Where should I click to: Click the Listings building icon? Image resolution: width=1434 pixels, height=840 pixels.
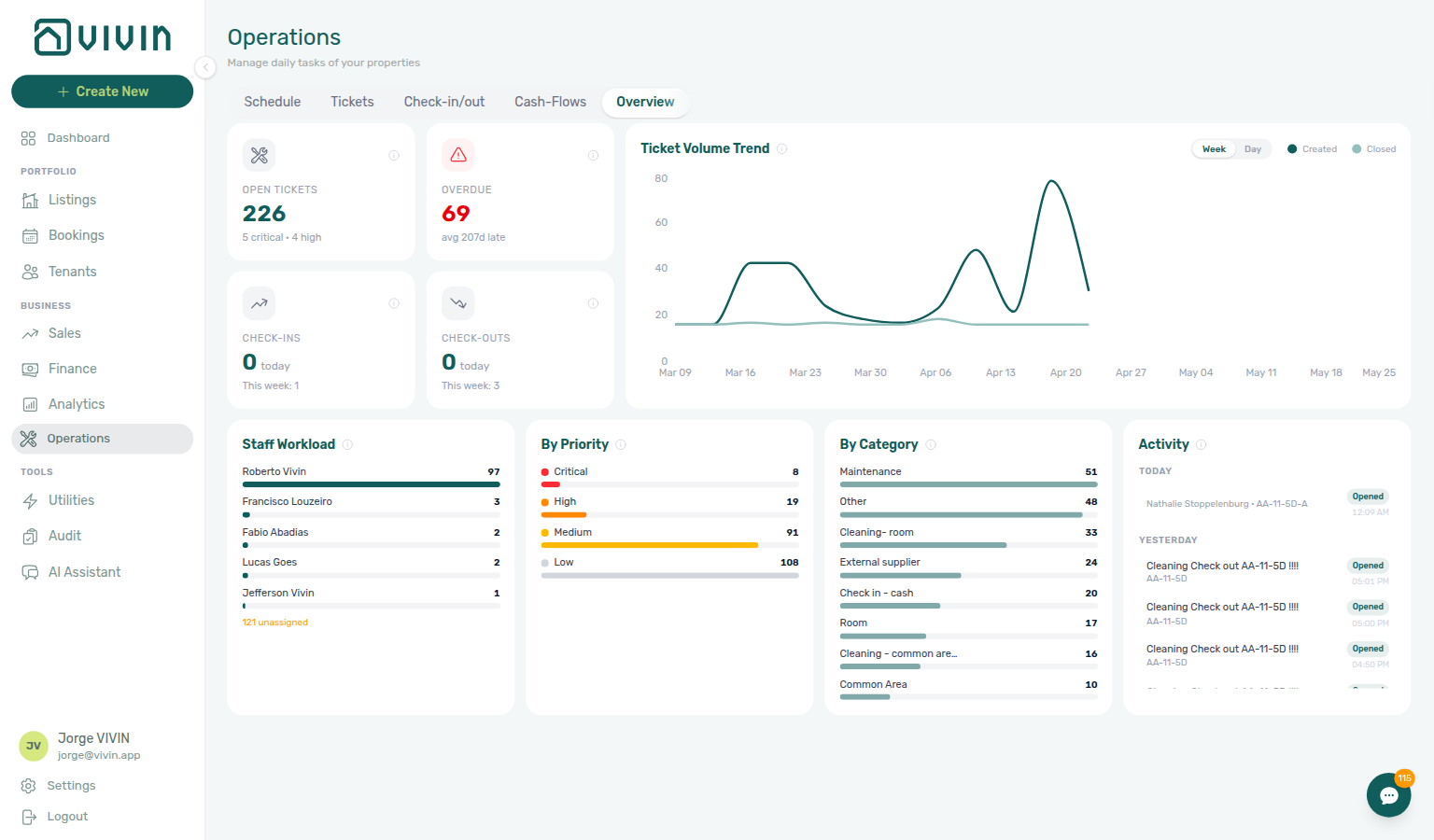pos(30,200)
